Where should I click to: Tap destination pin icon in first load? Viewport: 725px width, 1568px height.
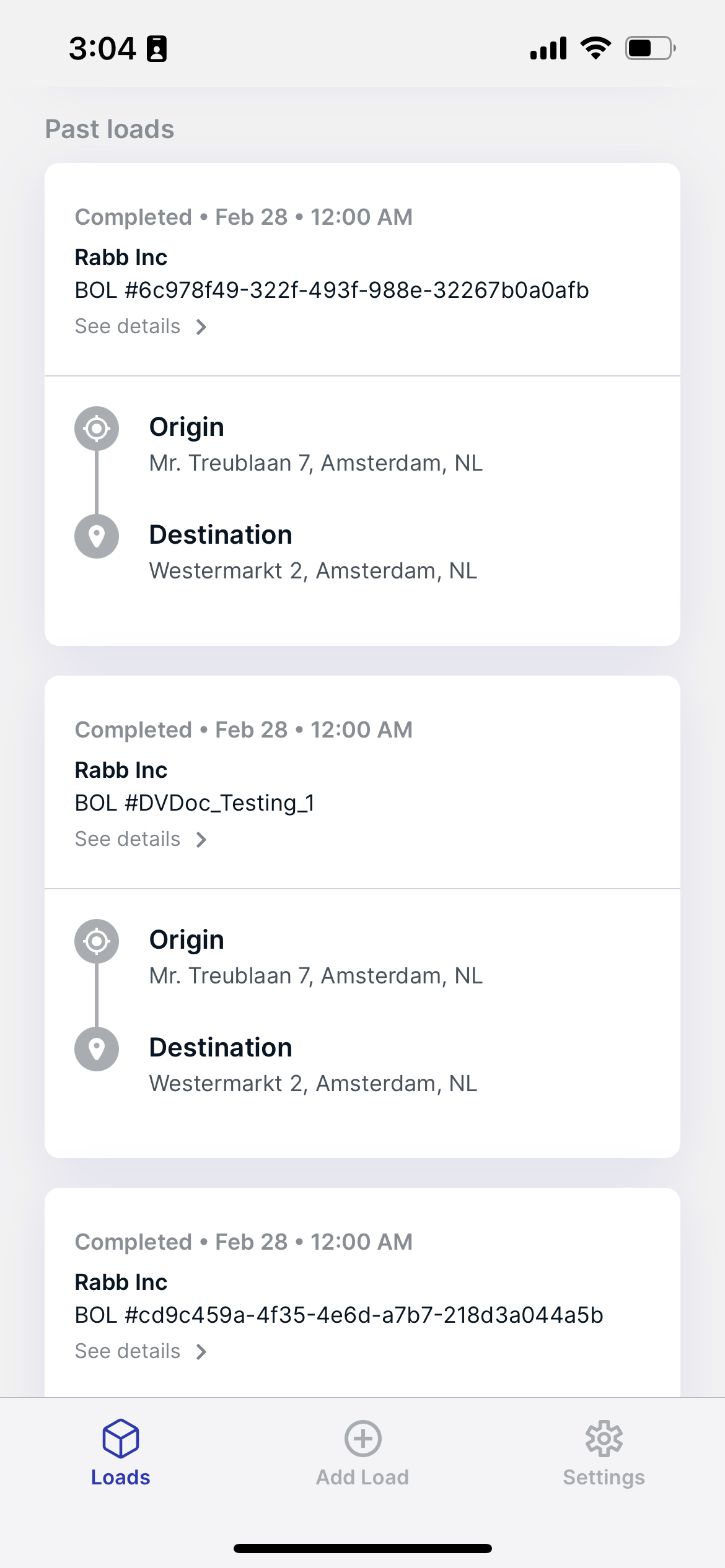point(97,536)
